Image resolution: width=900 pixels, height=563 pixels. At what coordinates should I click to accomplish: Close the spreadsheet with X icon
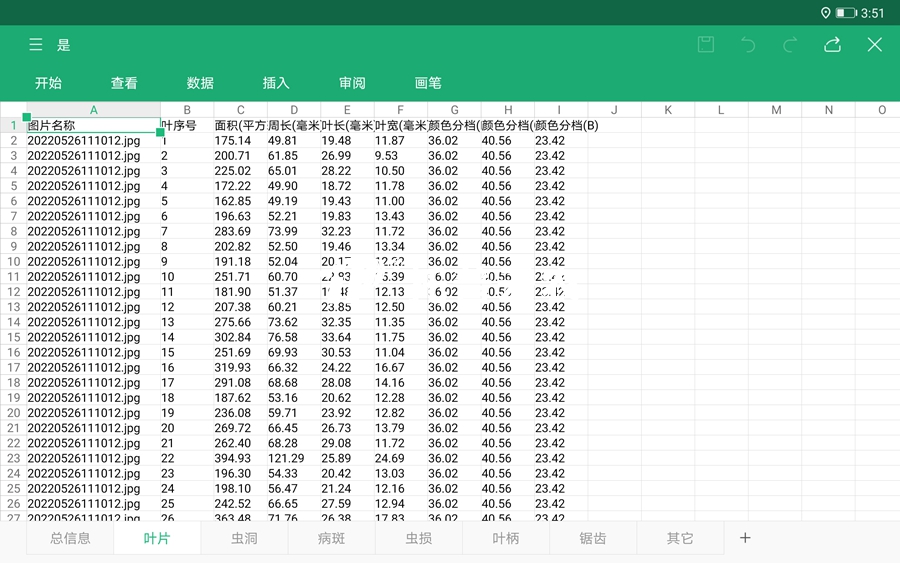[875, 45]
